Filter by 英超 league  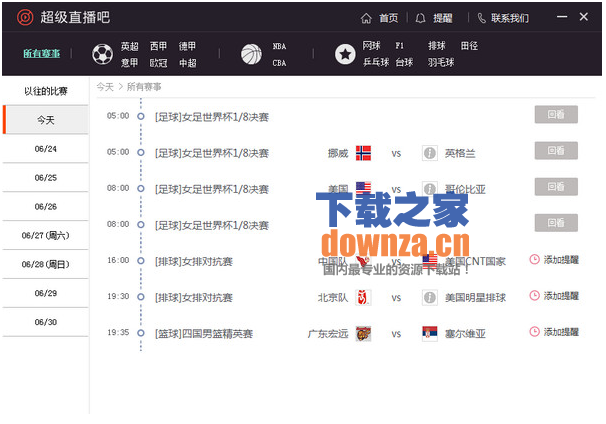129,46
